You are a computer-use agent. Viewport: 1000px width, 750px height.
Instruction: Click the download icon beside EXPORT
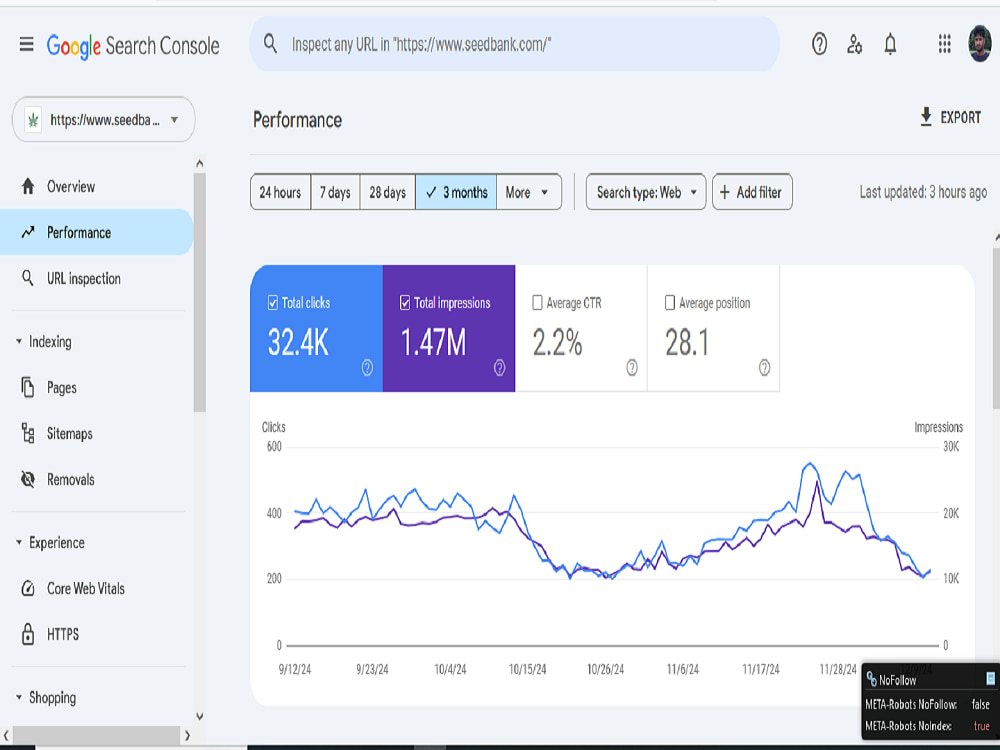926,117
